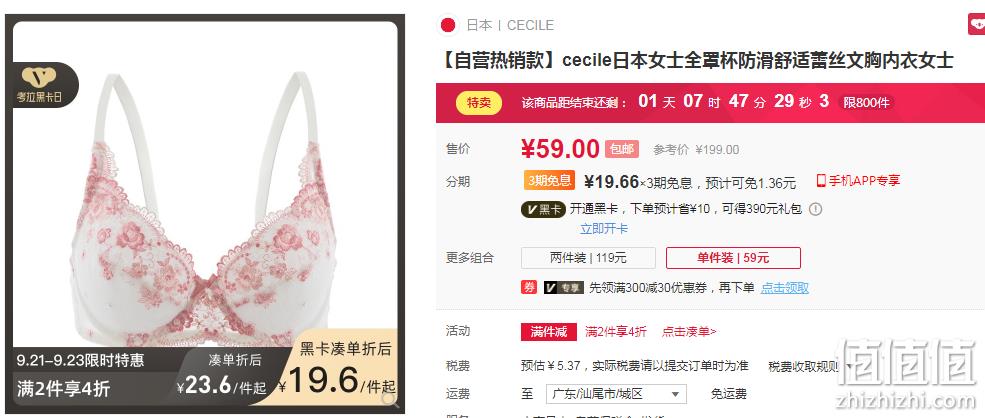Click the black card 黑卡 badge
Screen dimensions: 985x418
[543, 209]
